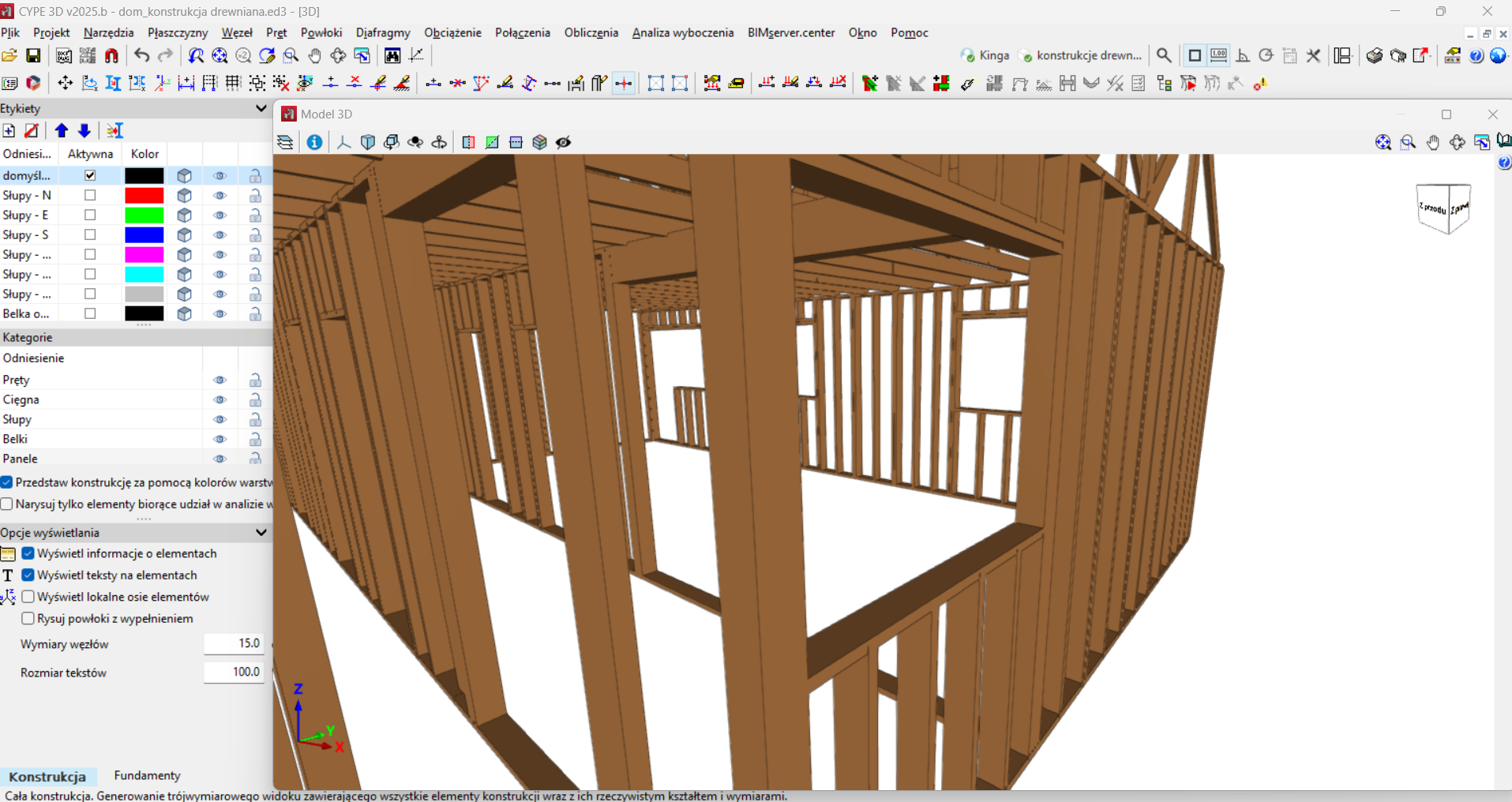Click the magnifier search icon near konstrukcje
The image size is (1512, 802).
(1164, 55)
